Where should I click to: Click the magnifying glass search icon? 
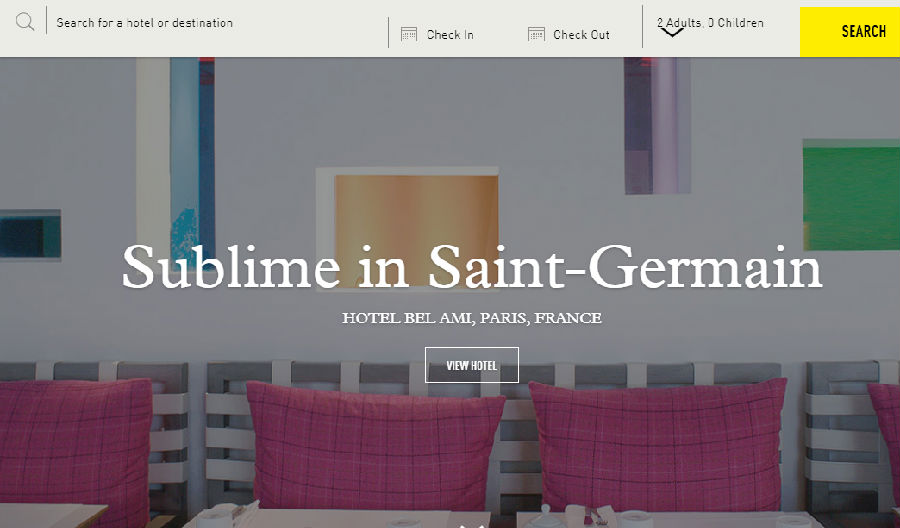coord(25,22)
